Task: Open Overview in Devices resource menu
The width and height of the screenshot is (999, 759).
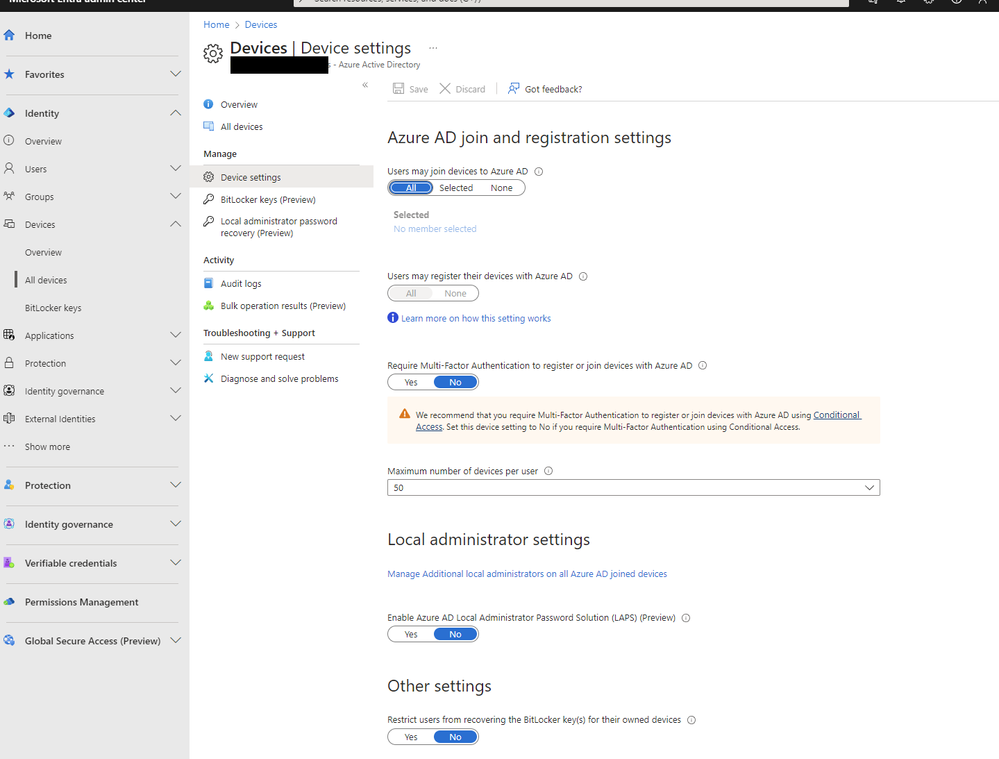Action: tap(239, 105)
